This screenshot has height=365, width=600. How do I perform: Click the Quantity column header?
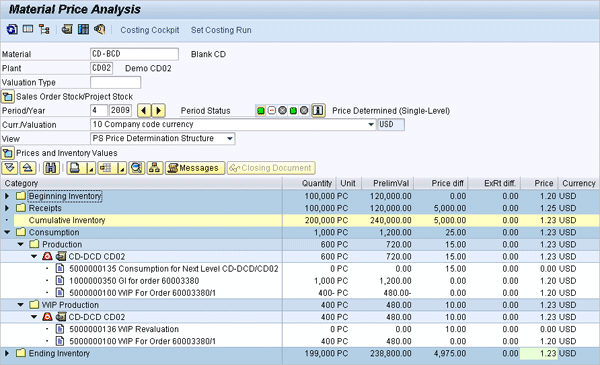[310, 183]
